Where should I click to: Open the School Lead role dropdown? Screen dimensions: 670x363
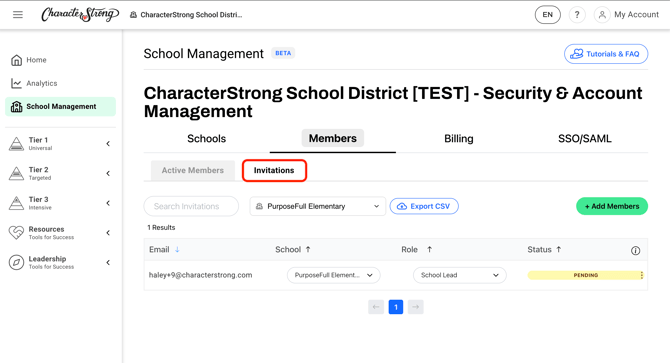coord(459,275)
